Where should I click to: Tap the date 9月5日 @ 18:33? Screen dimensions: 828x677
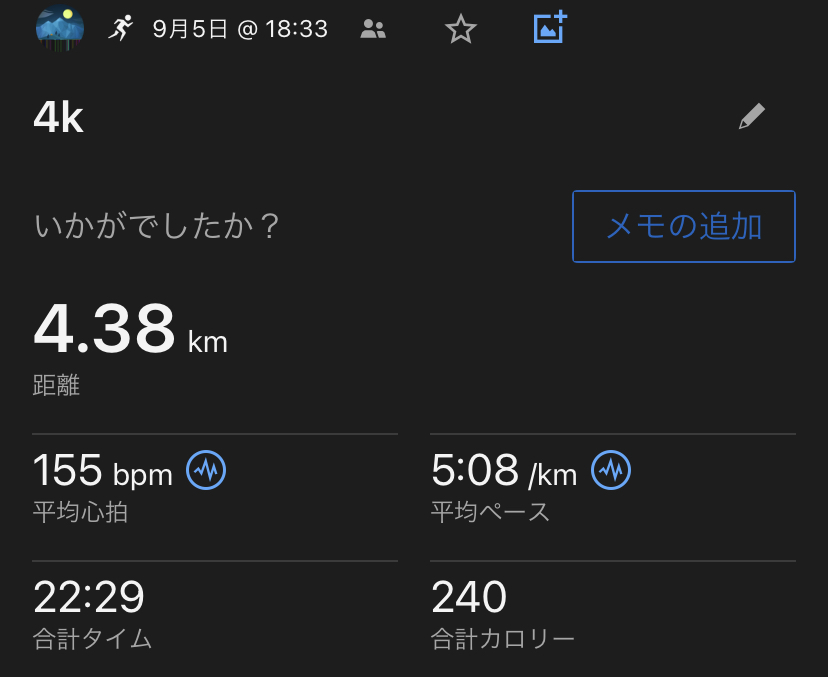[240, 29]
